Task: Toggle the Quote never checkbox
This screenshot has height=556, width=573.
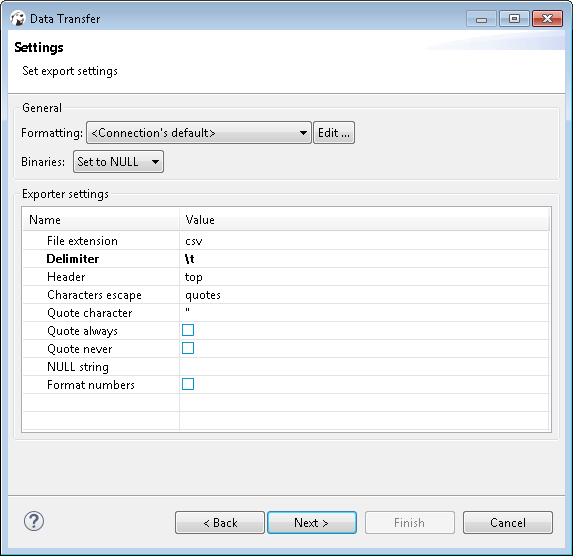Action: tap(188, 348)
